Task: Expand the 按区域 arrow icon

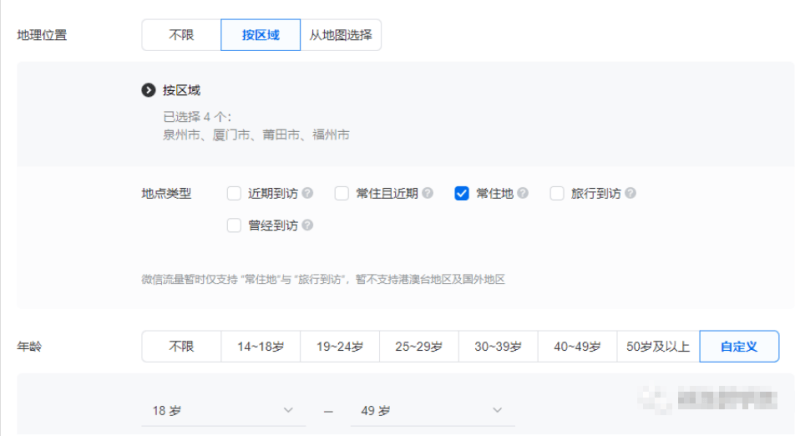Action: 148,90
